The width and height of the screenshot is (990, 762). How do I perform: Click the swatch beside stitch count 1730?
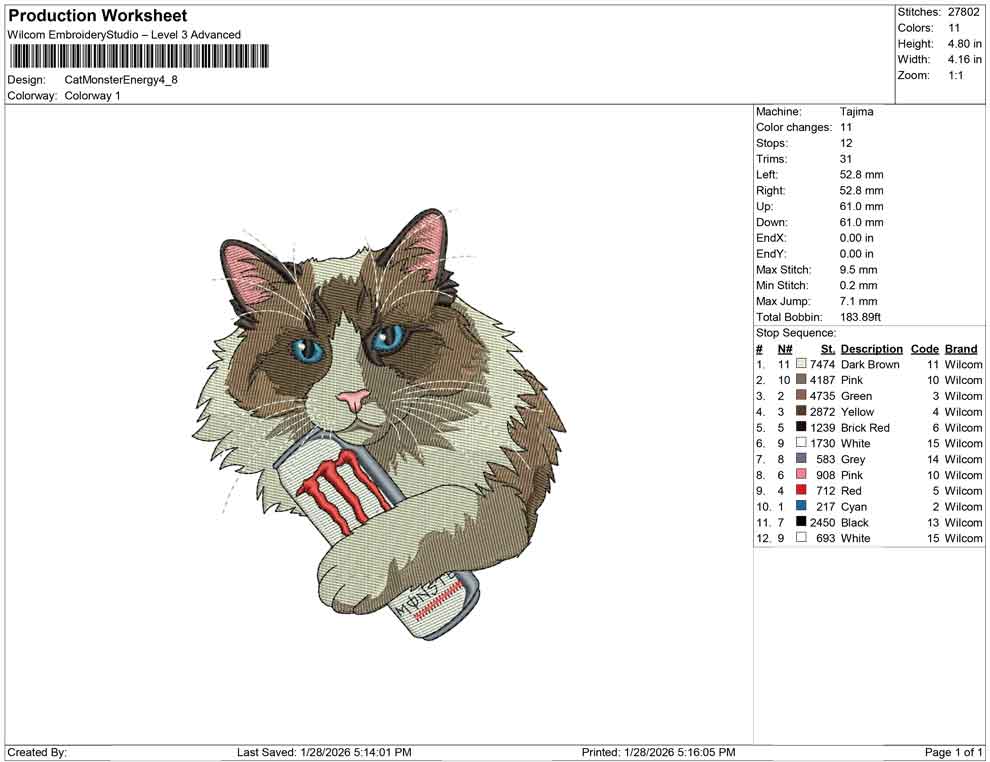pyautogui.click(x=801, y=443)
